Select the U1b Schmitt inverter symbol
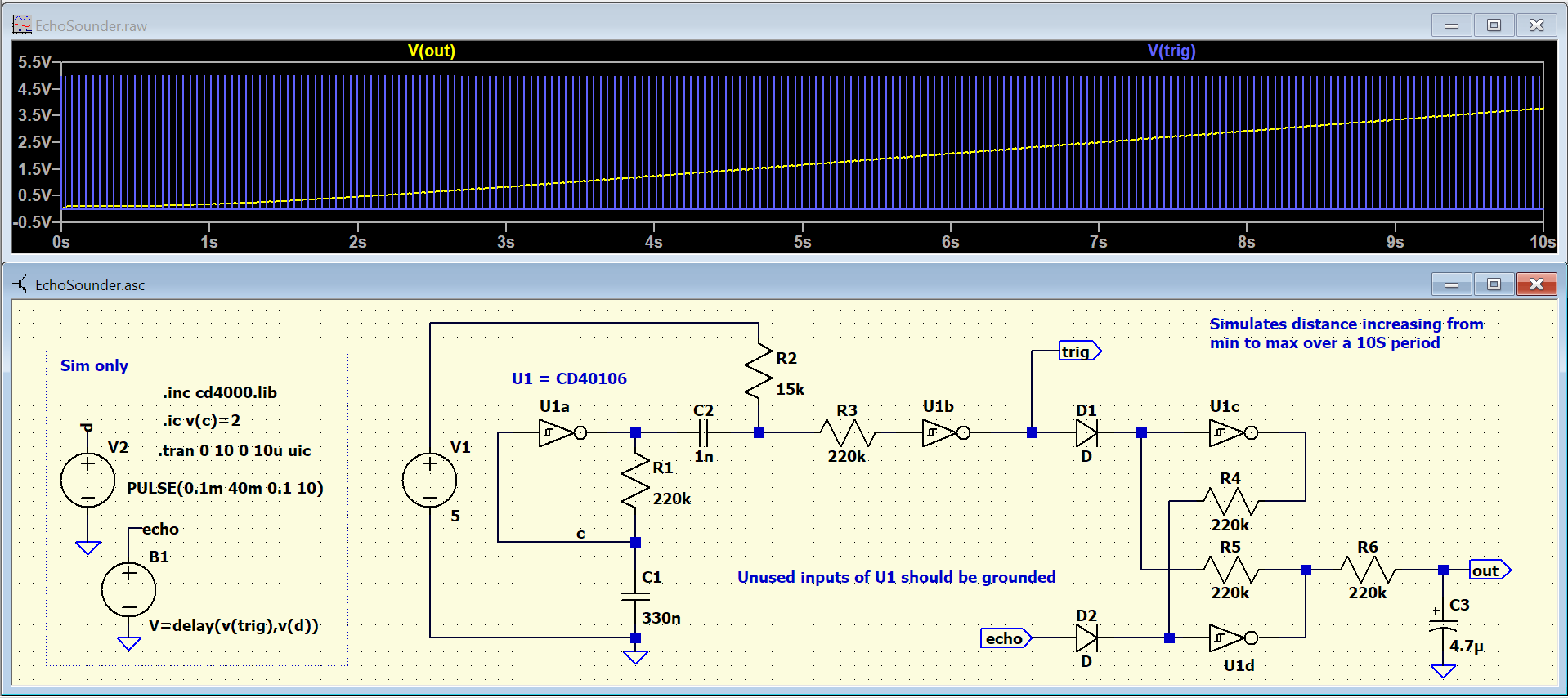This screenshot has width=1568, height=698. coord(946,432)
